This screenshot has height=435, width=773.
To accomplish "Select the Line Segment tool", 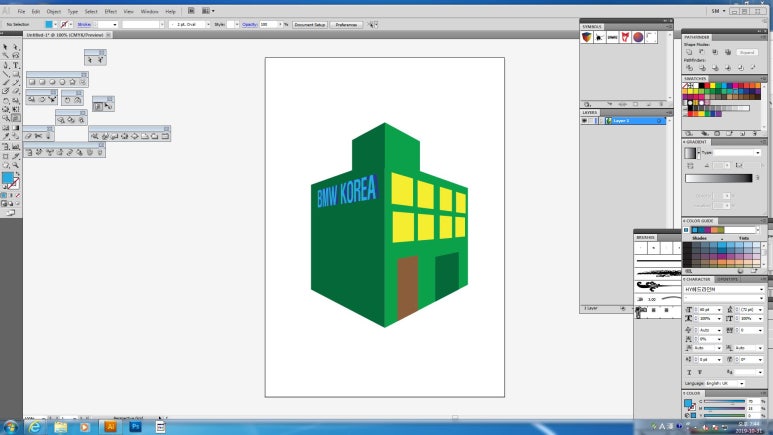I will coord(5,74).
